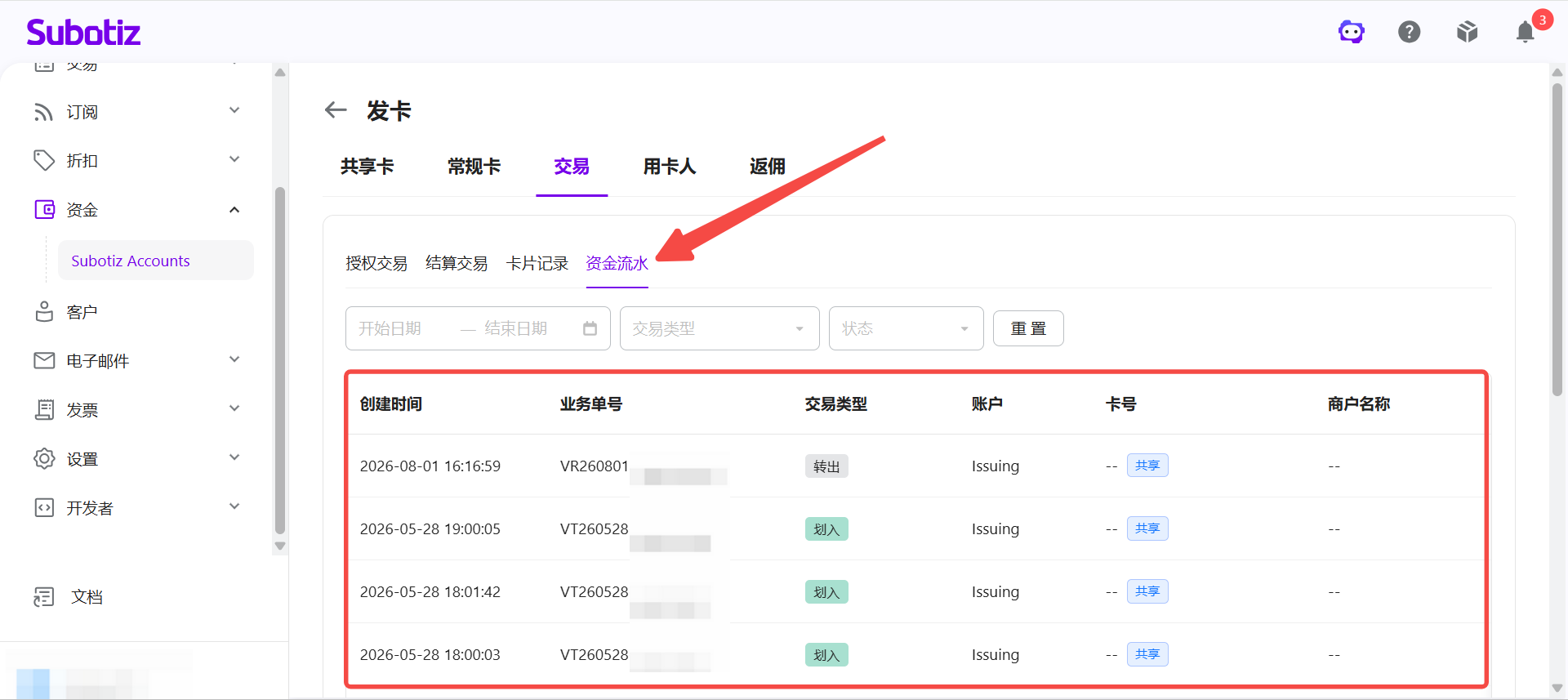The image size is (1568, 700).
Task: Click the 文档 document icon
Action: click(44, 597)
